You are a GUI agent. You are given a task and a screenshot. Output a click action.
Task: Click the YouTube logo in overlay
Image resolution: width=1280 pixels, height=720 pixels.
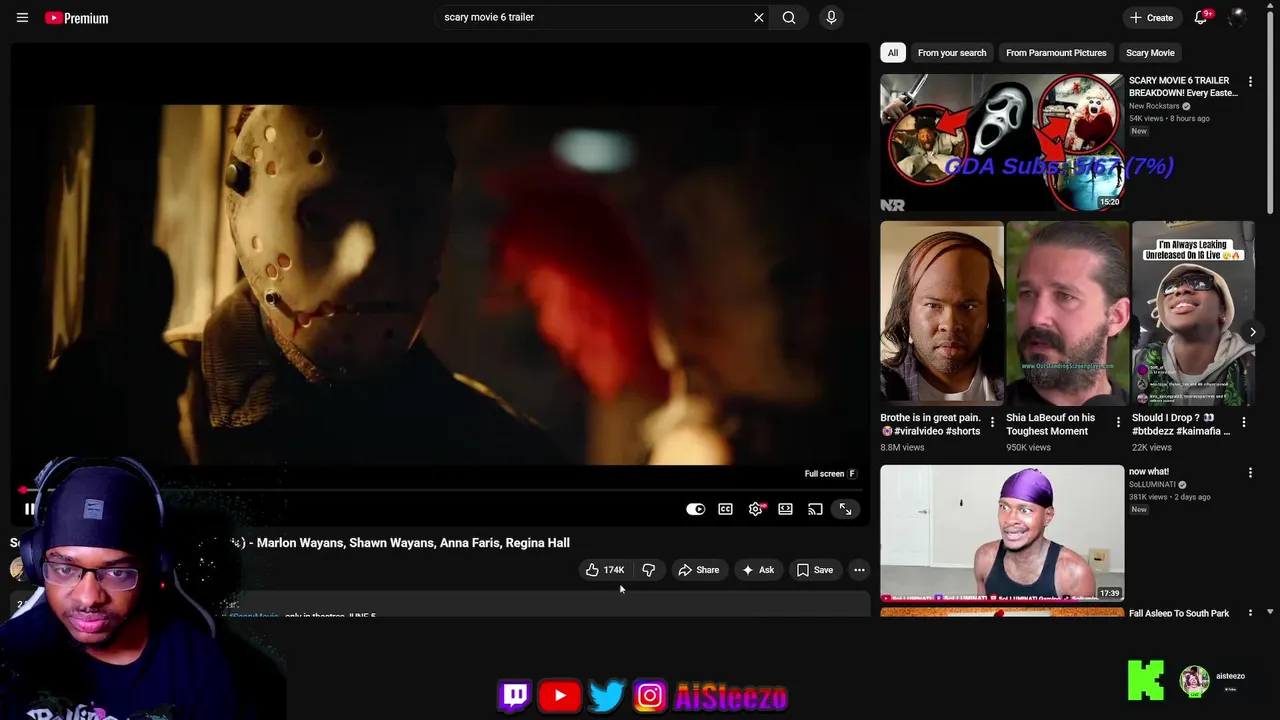click(560, 696)
